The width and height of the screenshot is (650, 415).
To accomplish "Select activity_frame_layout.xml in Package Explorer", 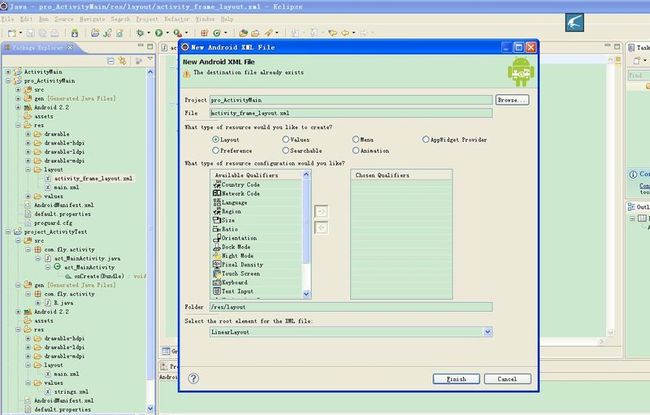I will (x=93, y=178).
